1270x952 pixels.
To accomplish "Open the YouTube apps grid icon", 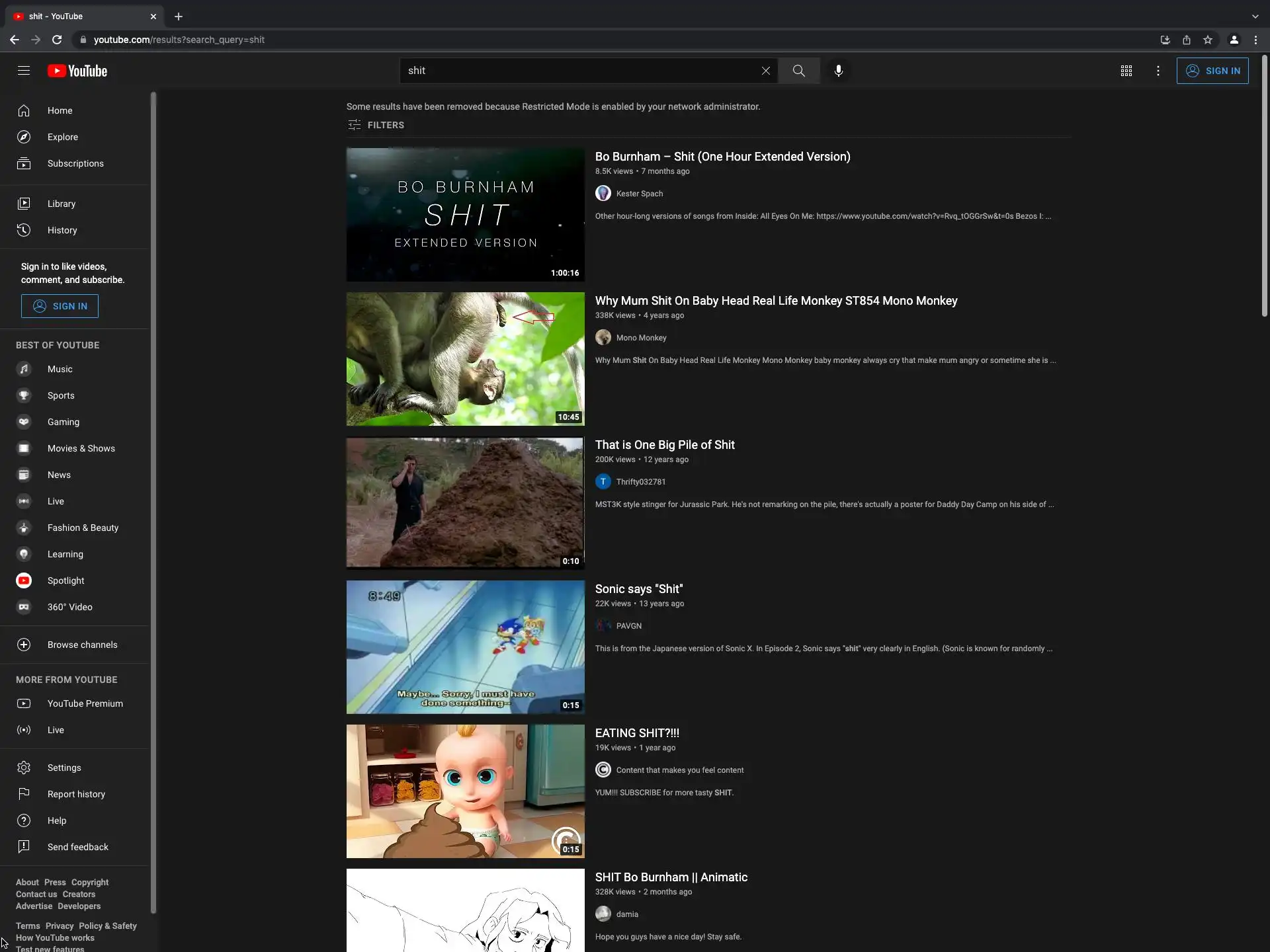I will [x=1126, y=71].
